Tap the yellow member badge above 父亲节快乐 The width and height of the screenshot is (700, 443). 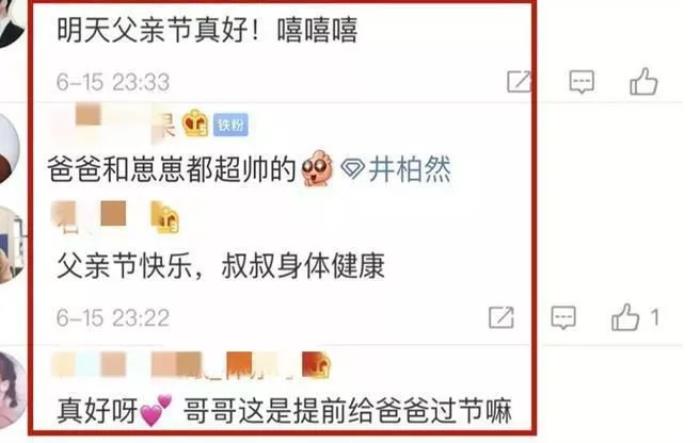164,217
